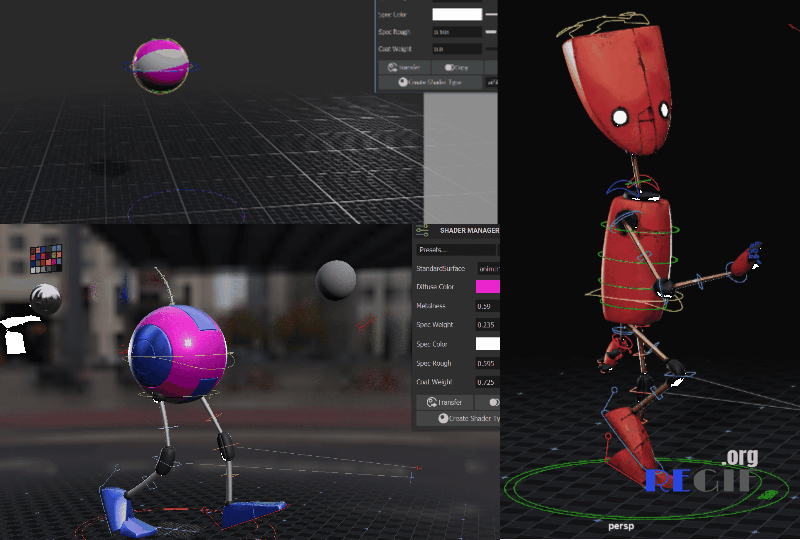Click the StandardSurface label
This screenshot has height=540, width=800.
tap(440, 268)
